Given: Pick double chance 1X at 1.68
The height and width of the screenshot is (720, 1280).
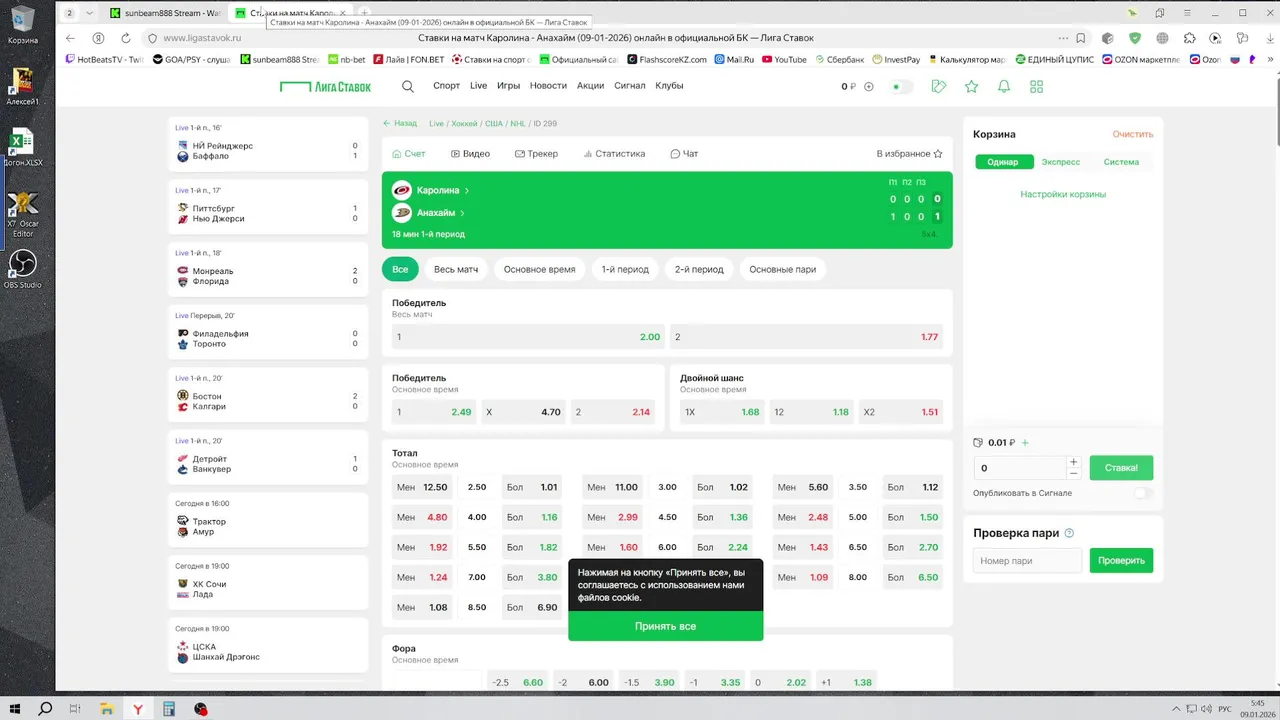Looking at the screenshot, I should tap(722, 412).
